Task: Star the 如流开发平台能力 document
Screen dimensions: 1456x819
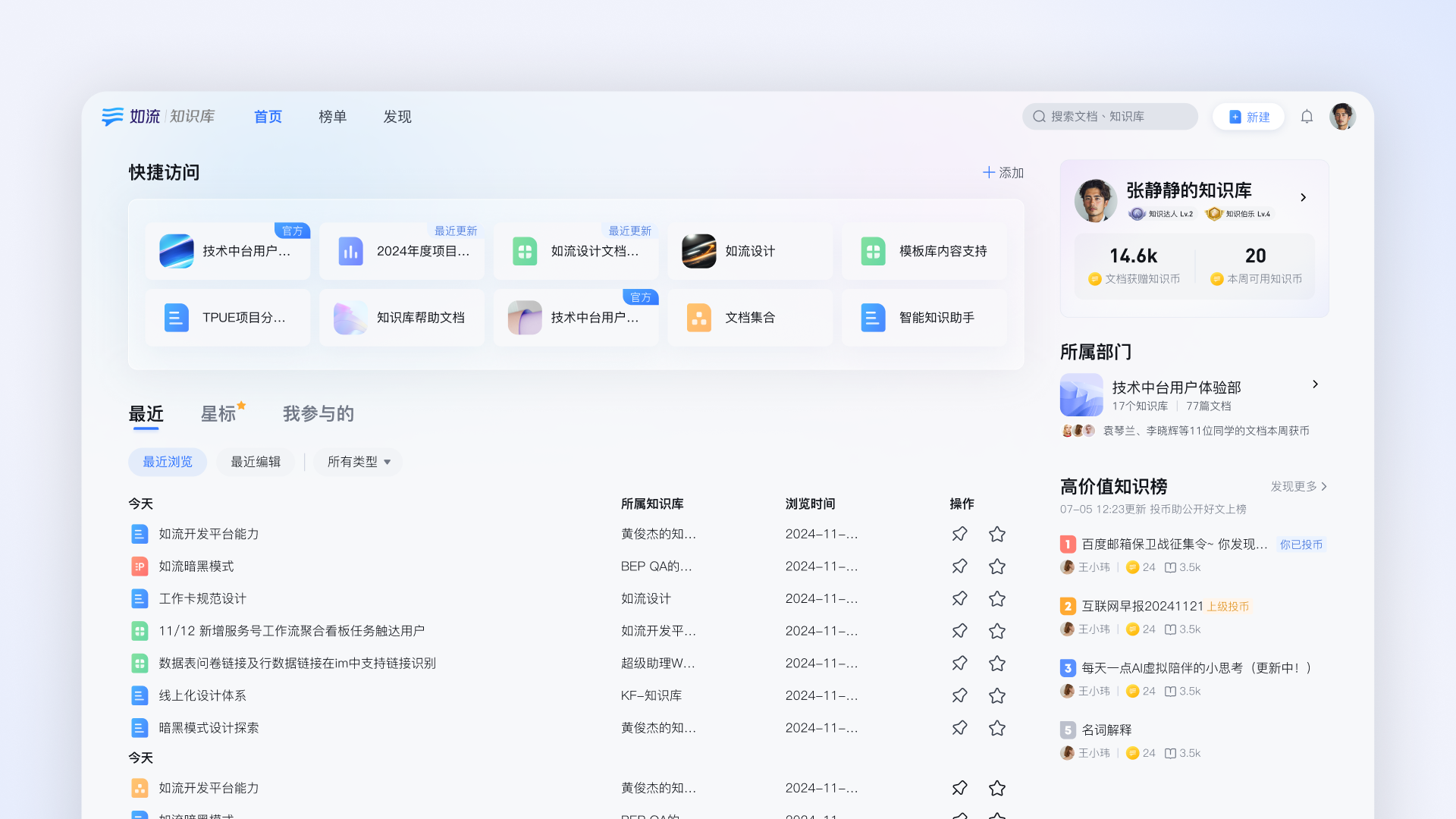Action: click(x=997, y=534)
